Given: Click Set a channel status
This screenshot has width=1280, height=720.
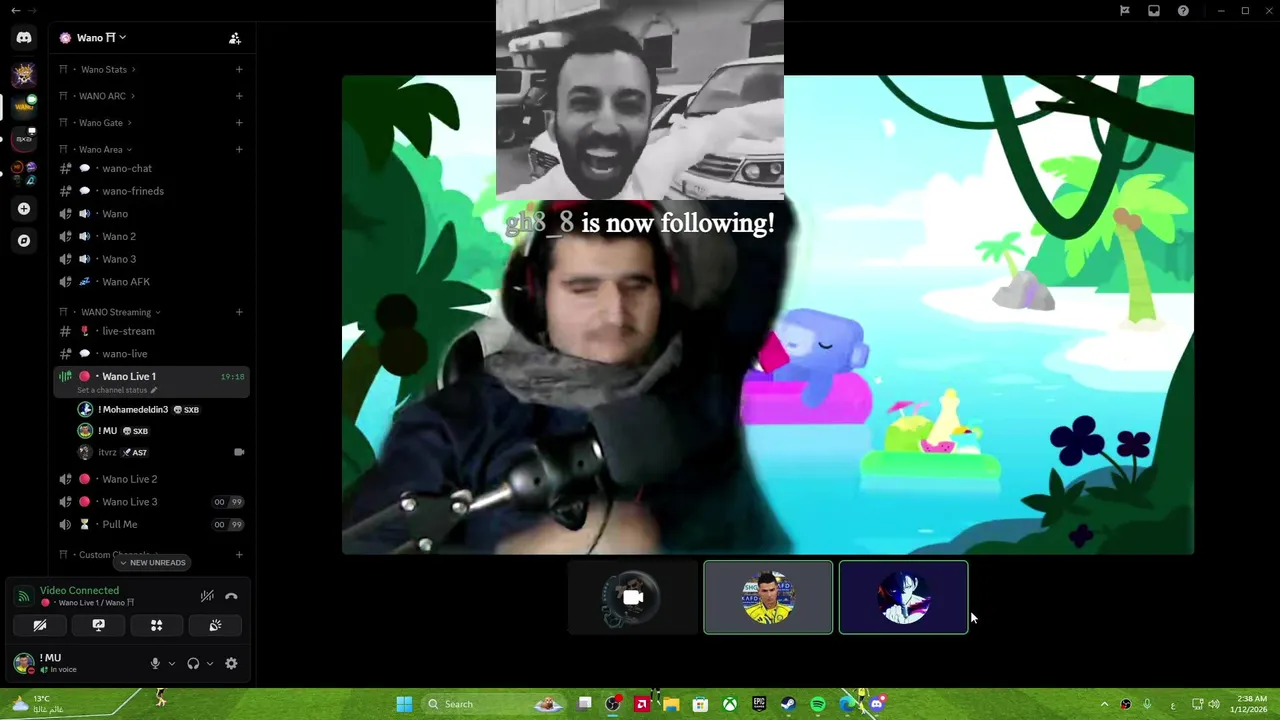Looking at the screenshot, I should pyautogui.click(x=117, y=390).
